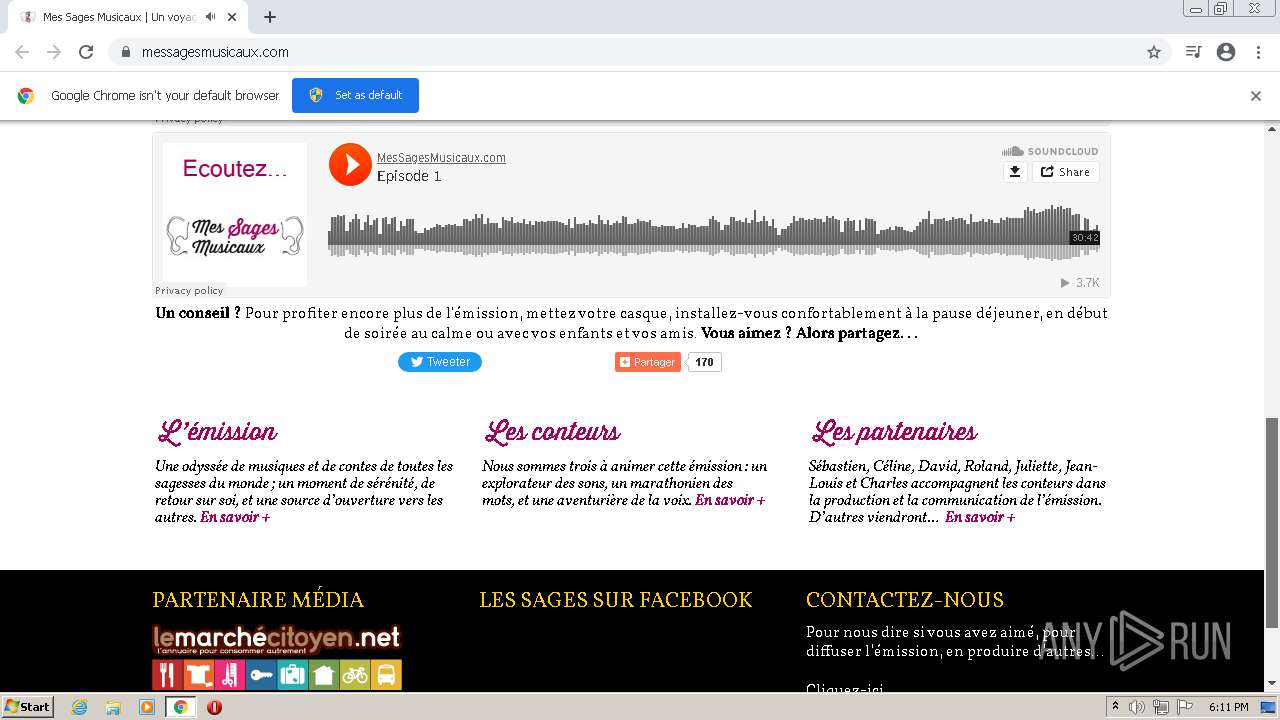
Task: Mute the tab using the speaker icon
Action: click(x=210, y=17)
